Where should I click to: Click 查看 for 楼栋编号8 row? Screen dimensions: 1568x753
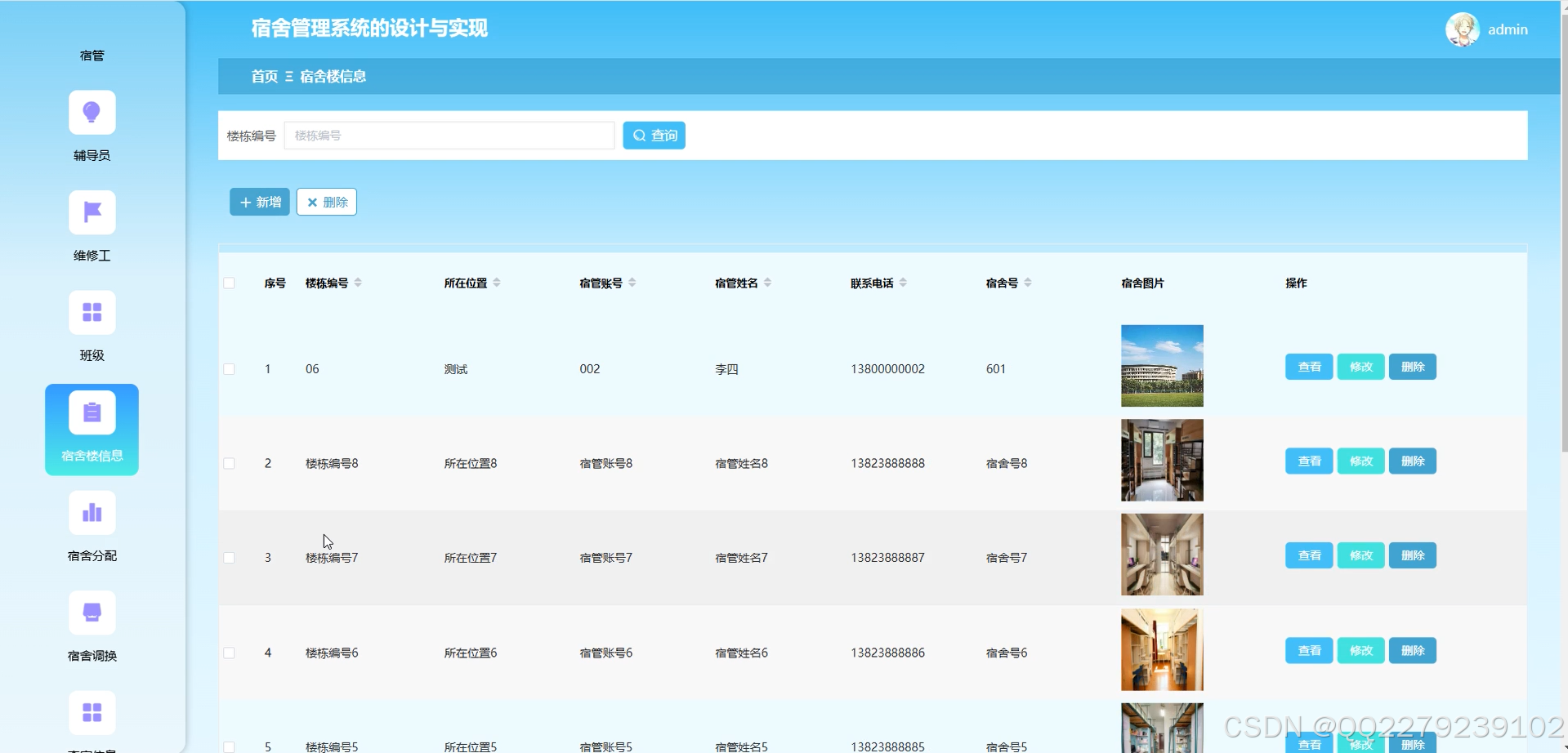1309,461
